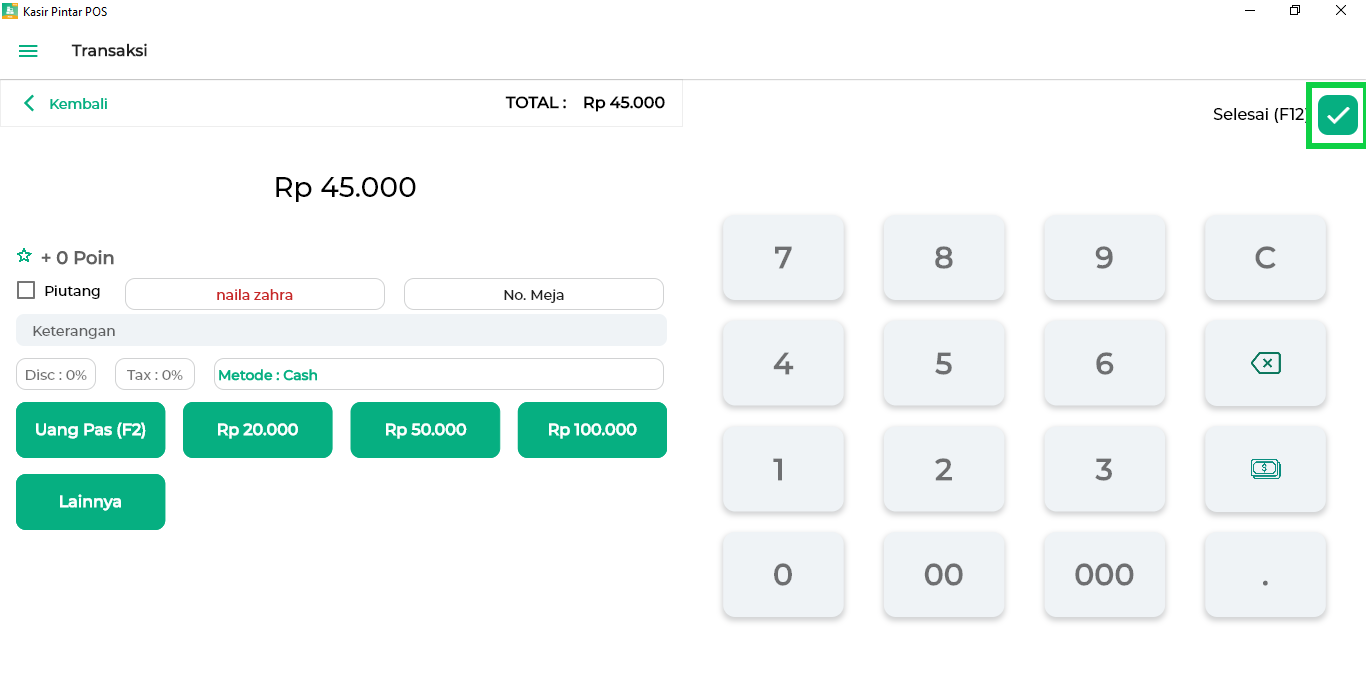Viewport: 1366px width, 695px height.
Task: Open the Disc : 0% field
Action: [56, 374]
